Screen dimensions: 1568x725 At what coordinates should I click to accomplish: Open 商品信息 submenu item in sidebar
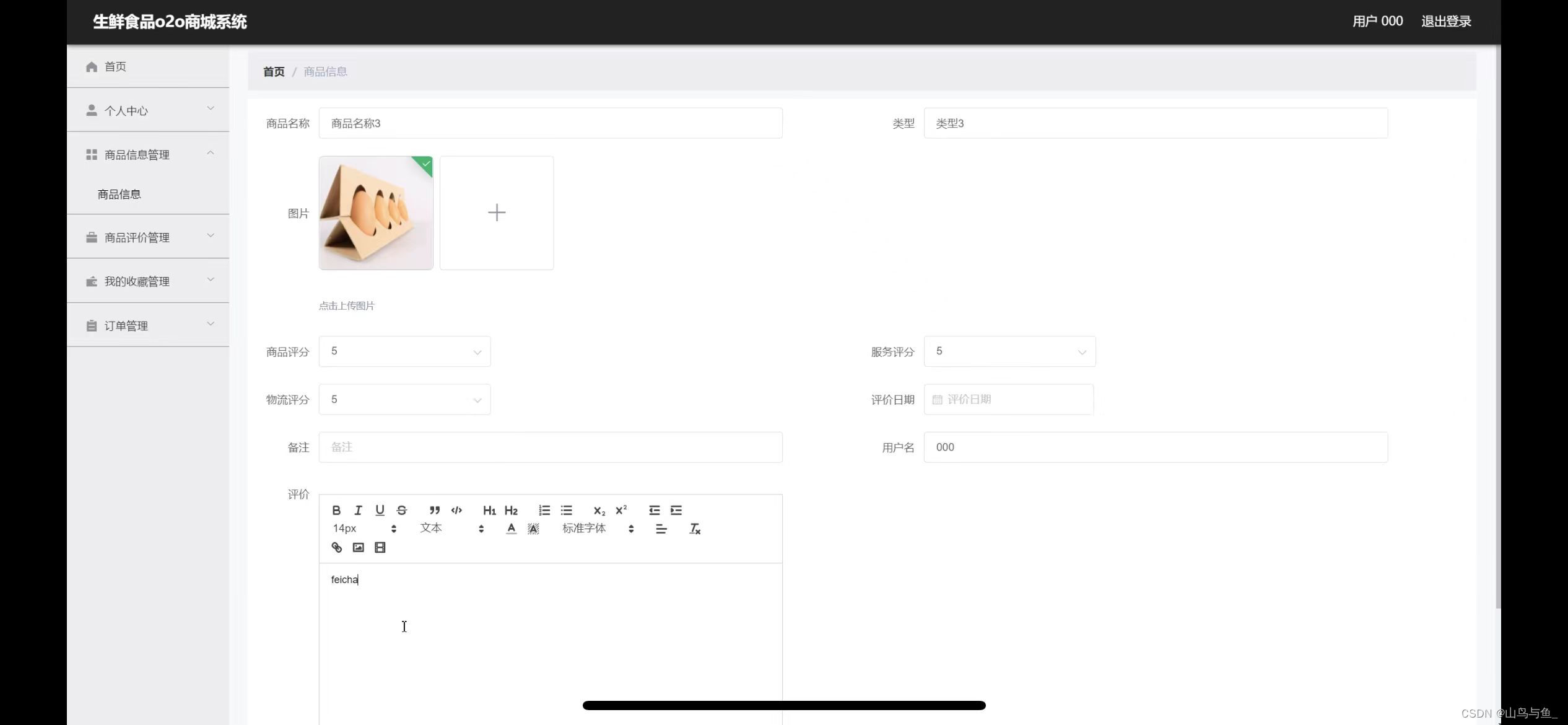coord(120,195)
